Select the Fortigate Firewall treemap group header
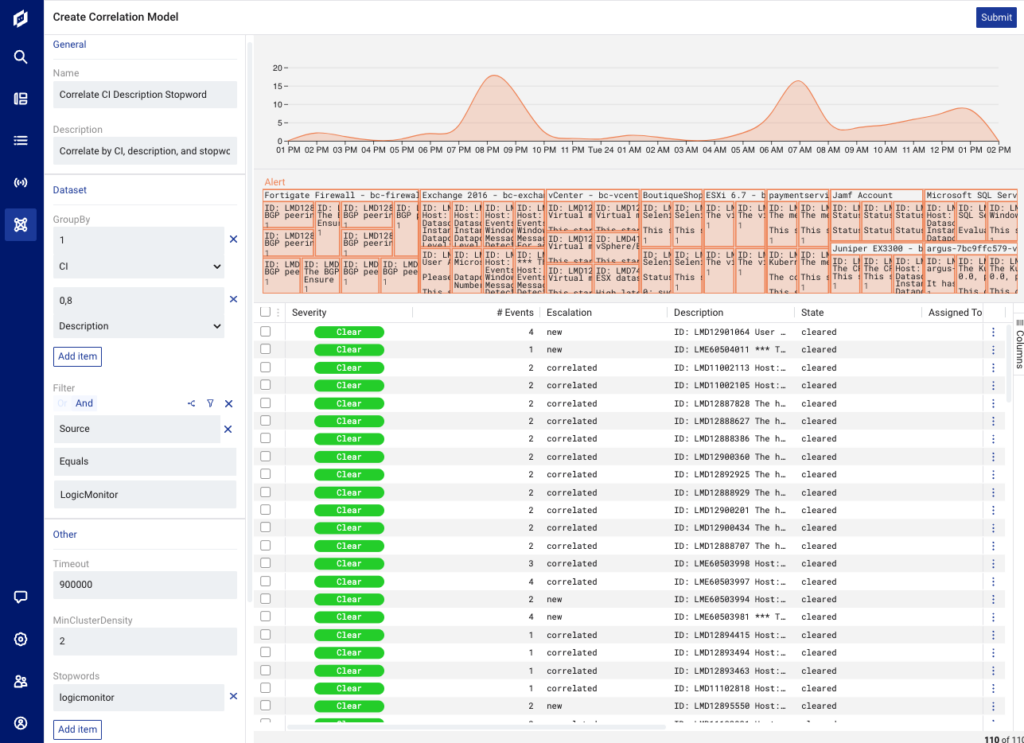Screen dimensions: 1024x743 tap(341, 195)
